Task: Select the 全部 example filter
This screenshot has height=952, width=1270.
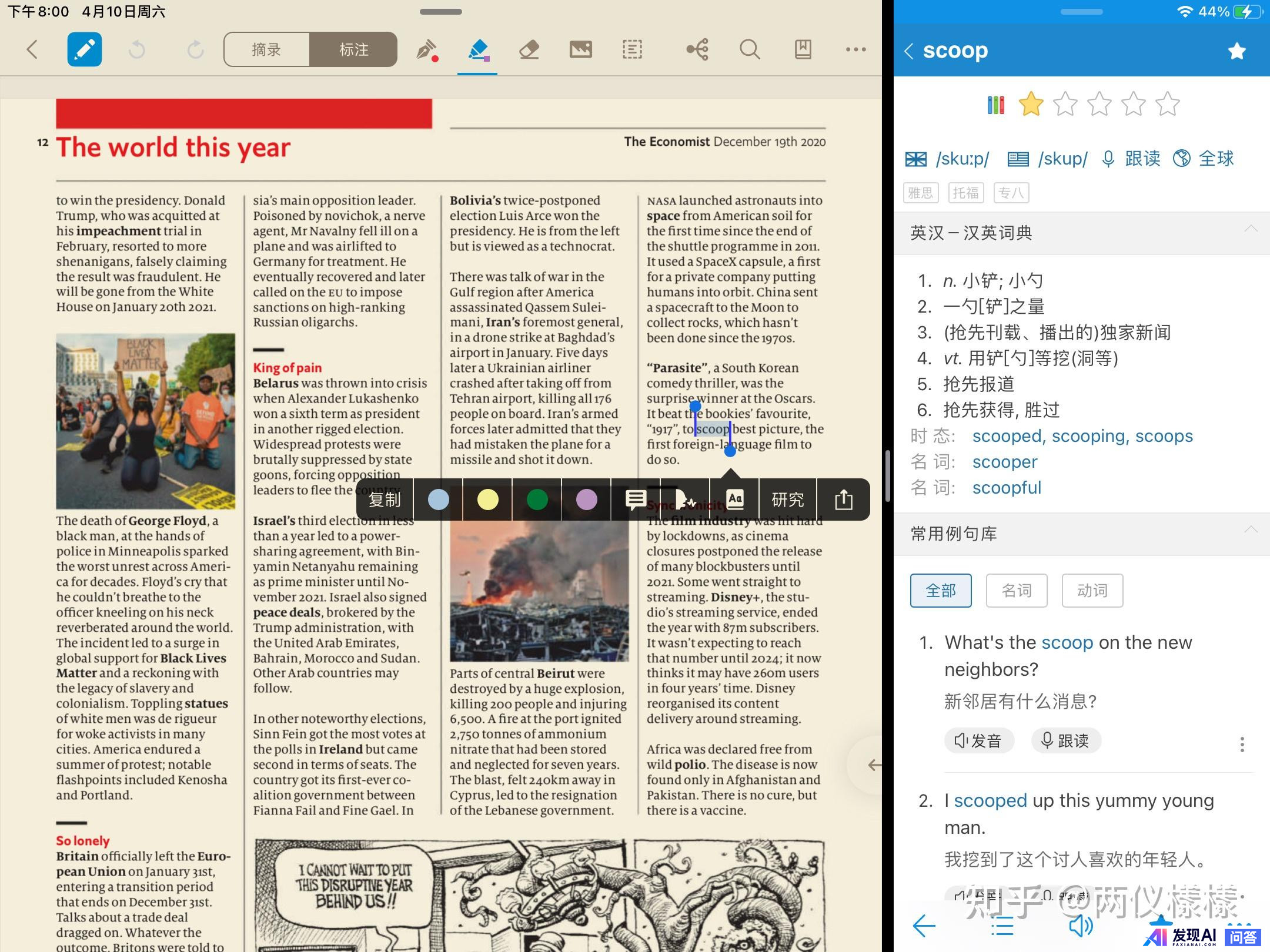Action: tap(941, 591)
